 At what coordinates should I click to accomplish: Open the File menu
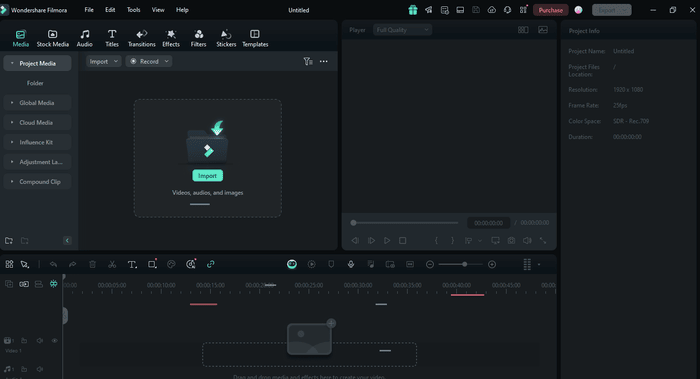[x=89, y=10]
